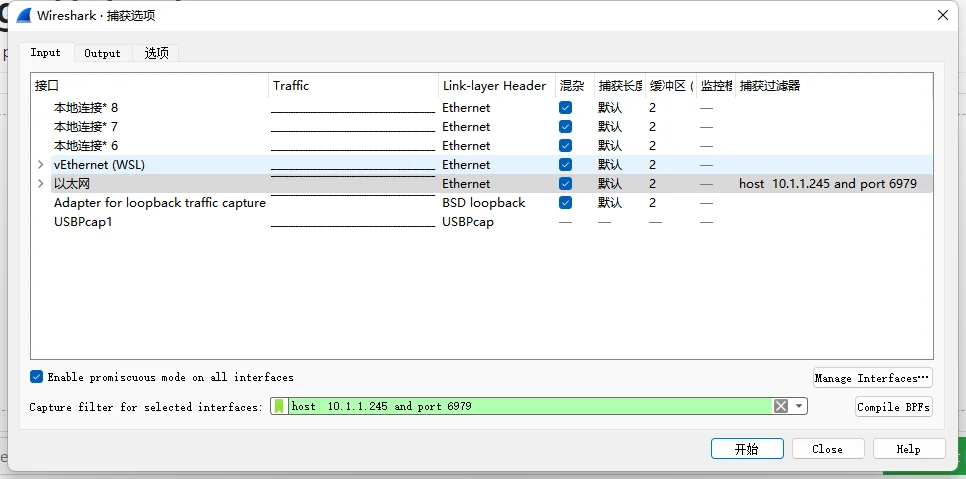Select the 以太网 interface

pos(72,184)
